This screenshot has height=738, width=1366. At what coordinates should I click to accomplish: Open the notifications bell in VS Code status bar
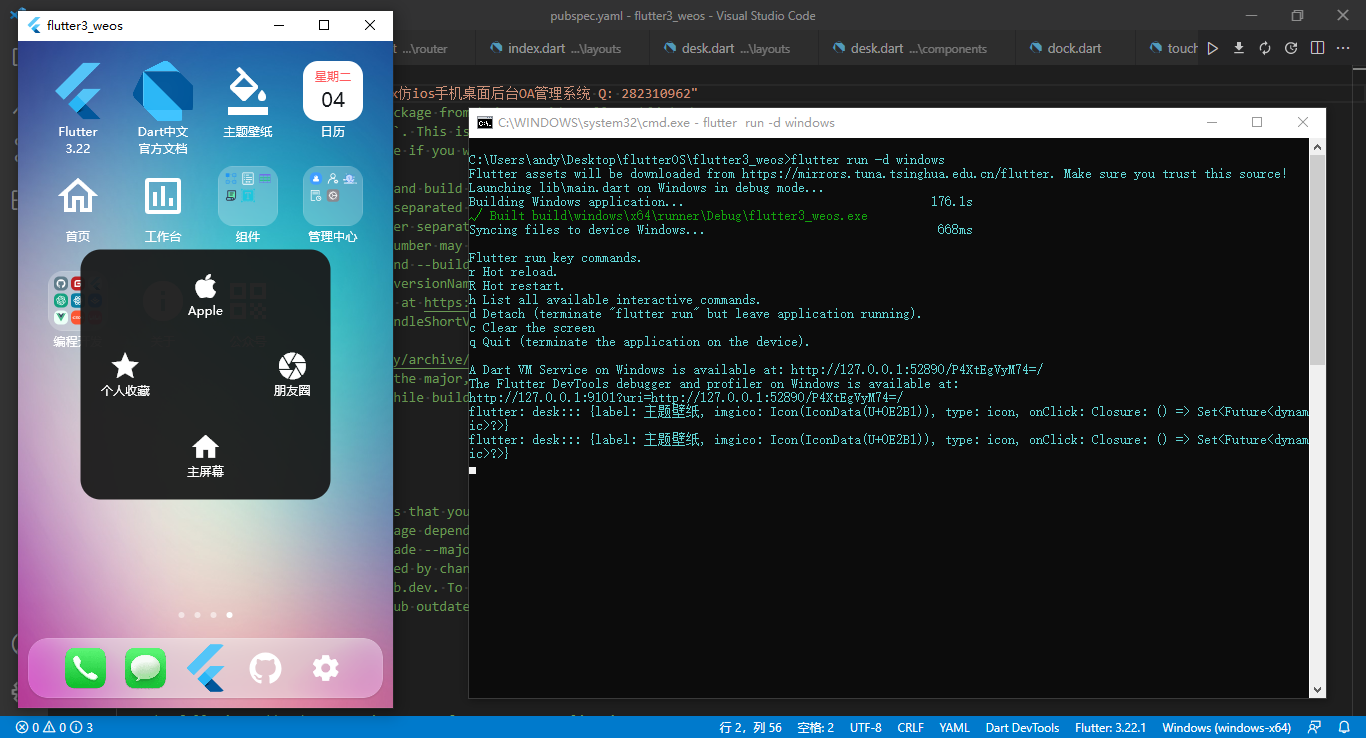pos(1344,727)
